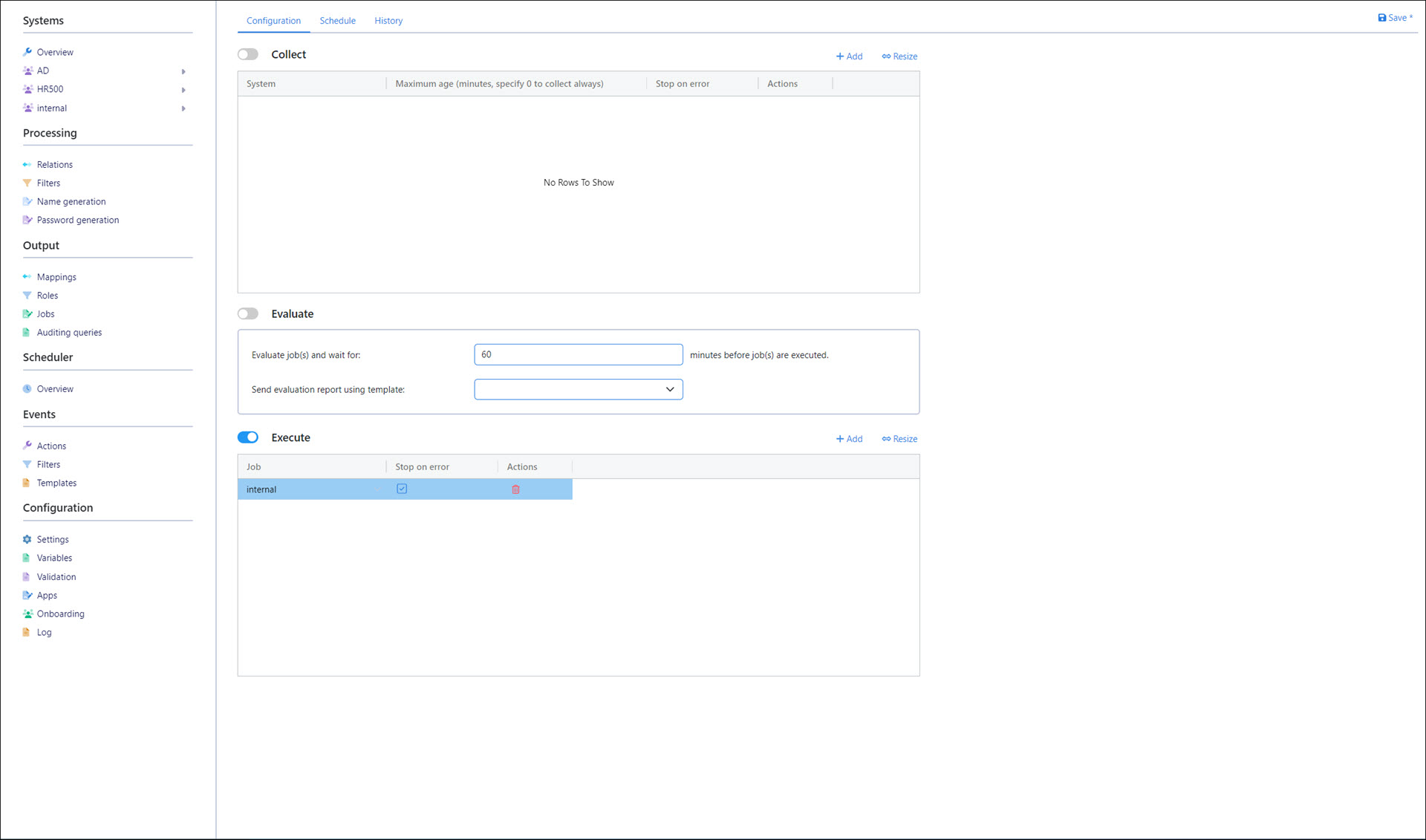Image resolution: width=1426 pixels, height=840 pixels.
Task: Click the Password generation icon
Action: (27, 221)
